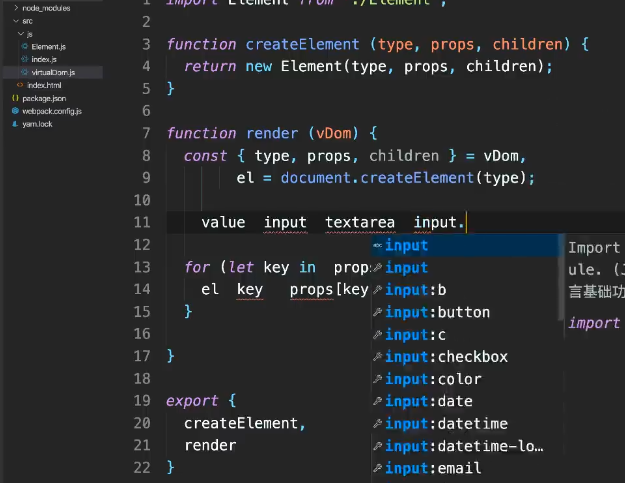Expand the node_modules folder chevron
Image resolution: width=625 pixels, height=483 pixels.
pos(16,8)
